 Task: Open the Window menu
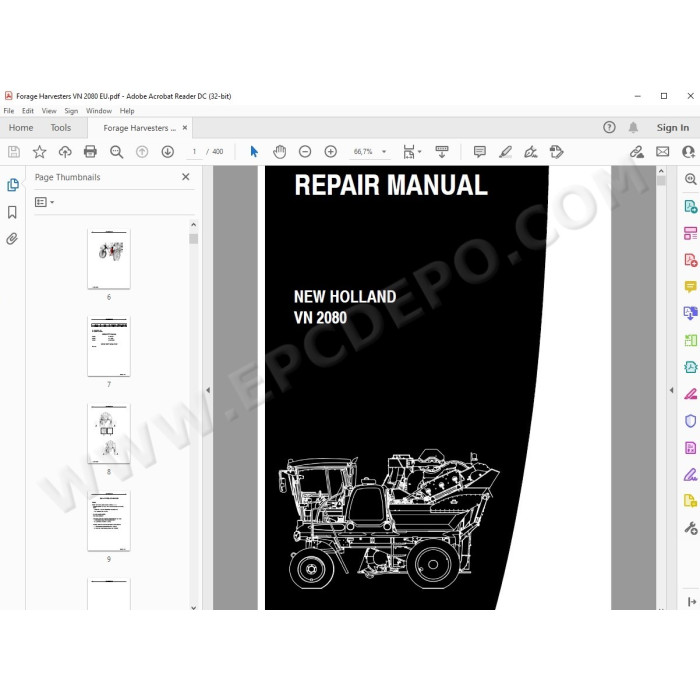pos(99,111)
